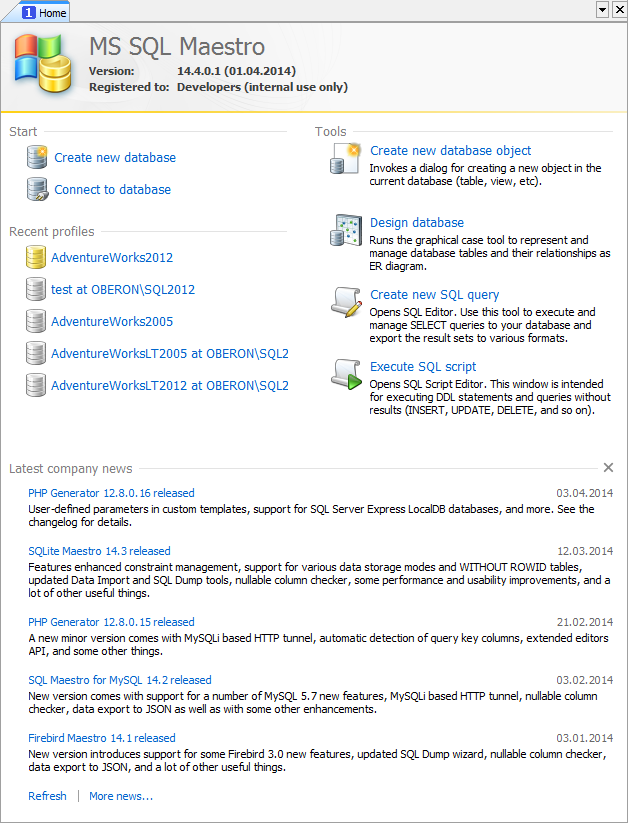The width and height of the screenshot is (628, 823).
Task: Open the More news link
Action: pyautogui.click(x=121, y=797)
